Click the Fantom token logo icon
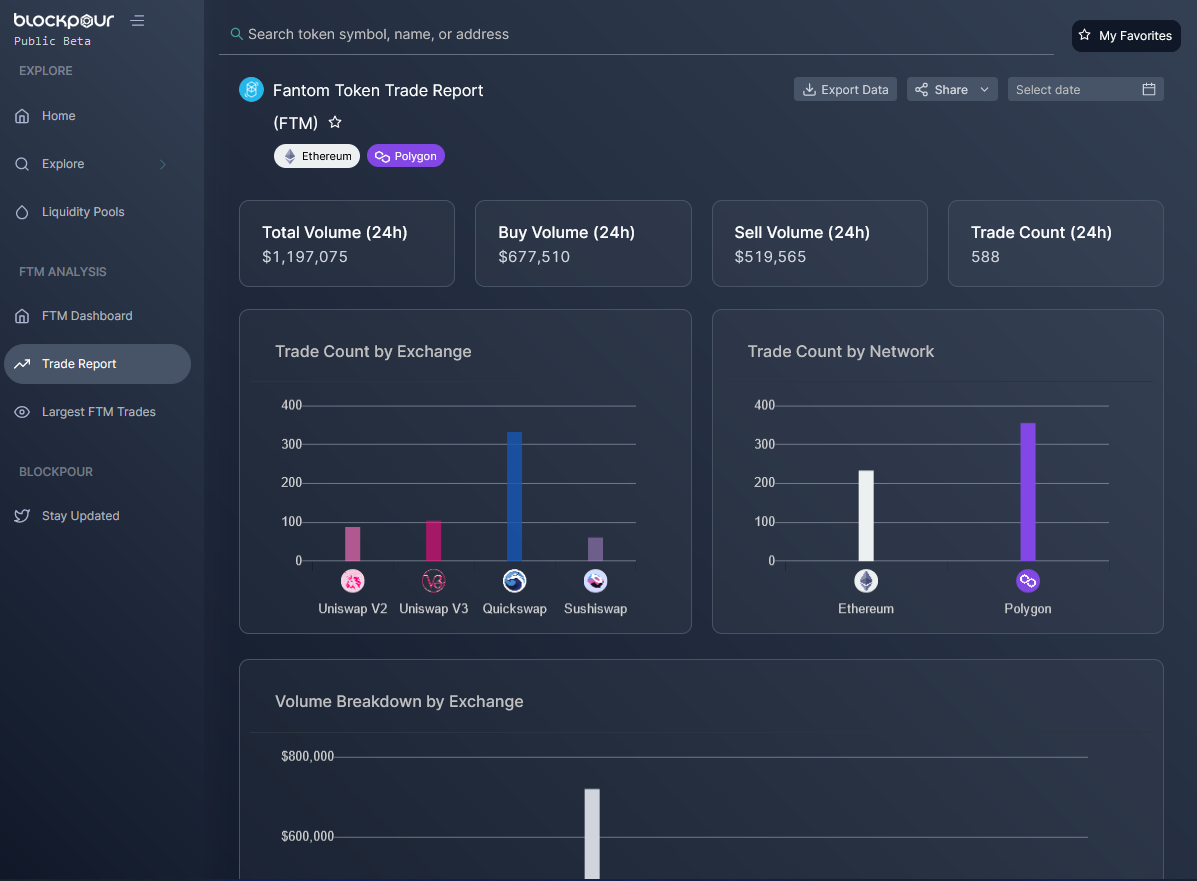 251,89
